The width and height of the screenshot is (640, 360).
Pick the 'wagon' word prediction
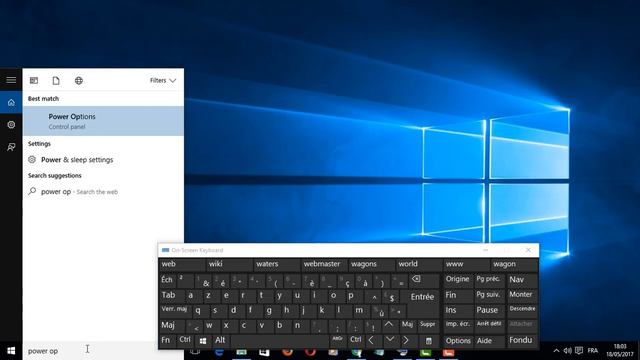click(514, 264)
